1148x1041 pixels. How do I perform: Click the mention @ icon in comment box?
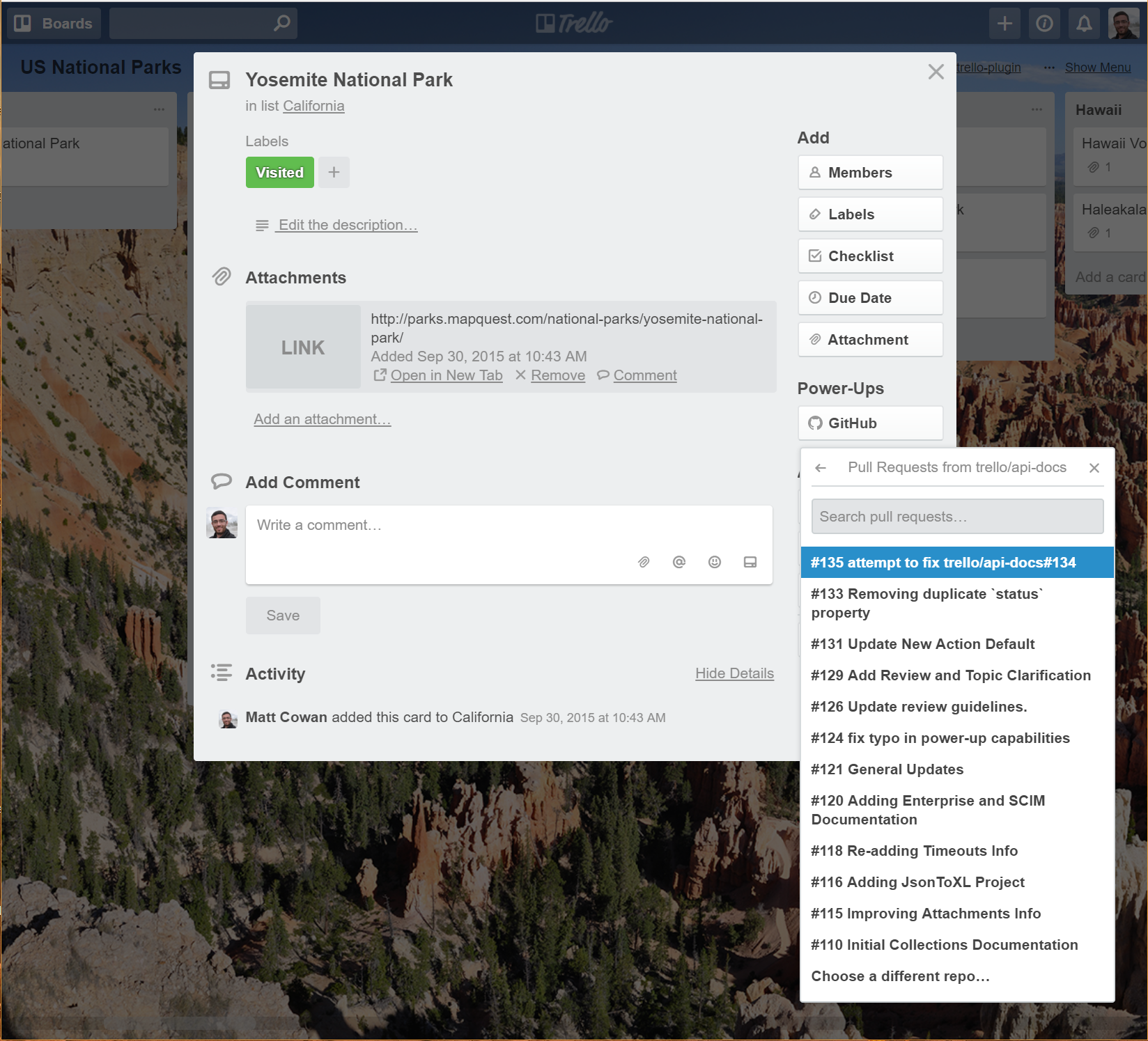[x=679, y=562]
